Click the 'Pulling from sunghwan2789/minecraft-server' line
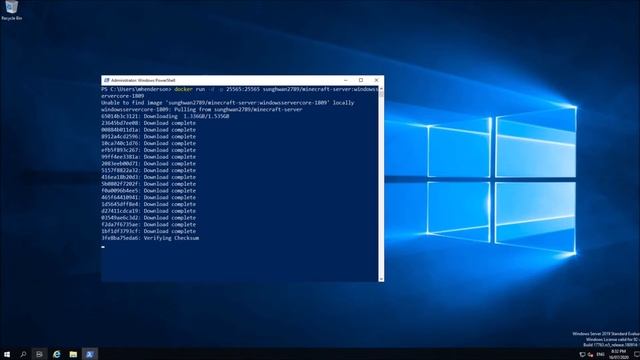This screenshot has width=640, height=360. click(202, 109)
